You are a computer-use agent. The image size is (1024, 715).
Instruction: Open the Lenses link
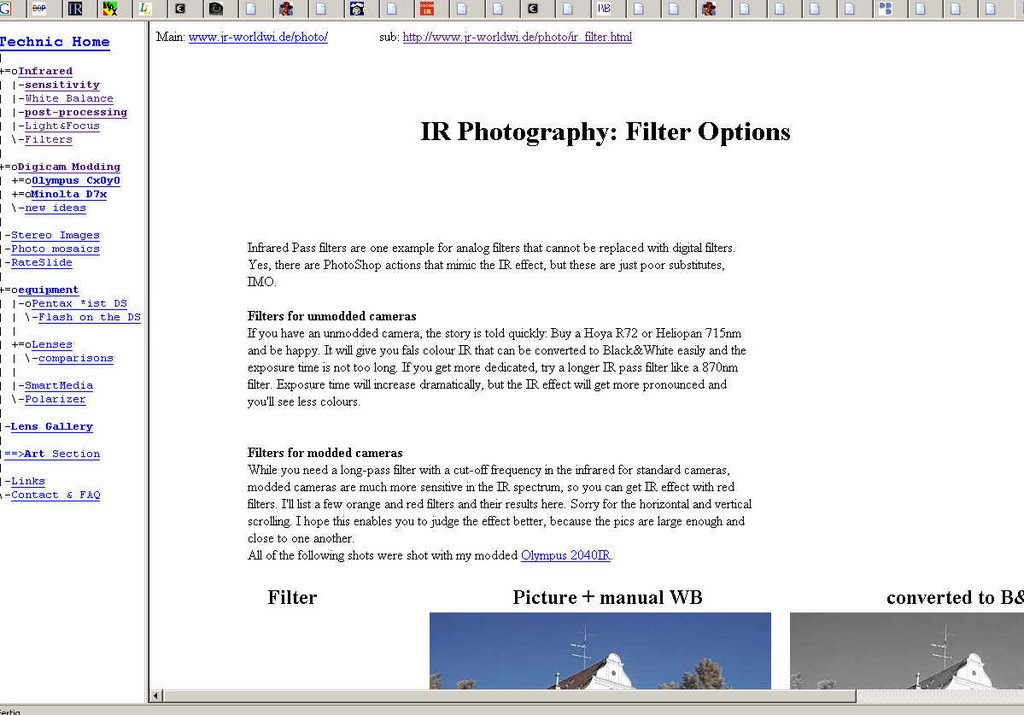coord(52,345)
